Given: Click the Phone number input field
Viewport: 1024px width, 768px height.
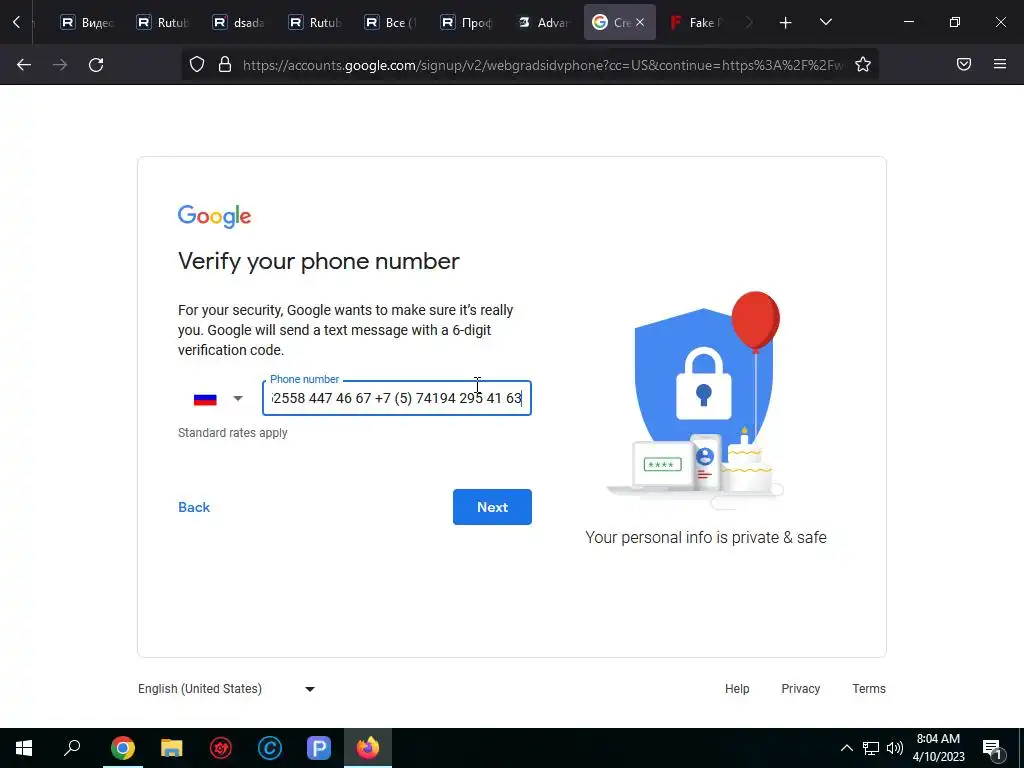Looking at the screenshot, I should (x=397, y=398).
